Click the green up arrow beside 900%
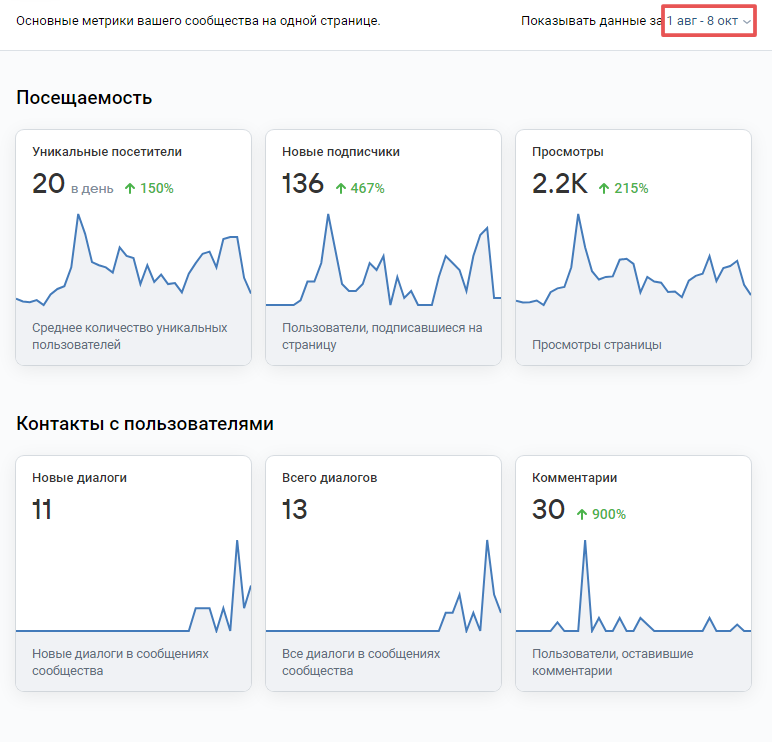Screen dimensions: 772x742 [x=582, y=514]
